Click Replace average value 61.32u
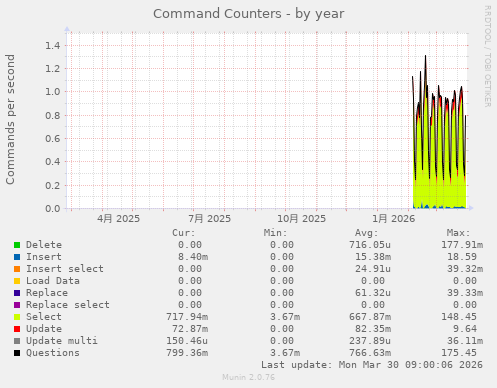 pyautogui.click(x=373, y=293)
